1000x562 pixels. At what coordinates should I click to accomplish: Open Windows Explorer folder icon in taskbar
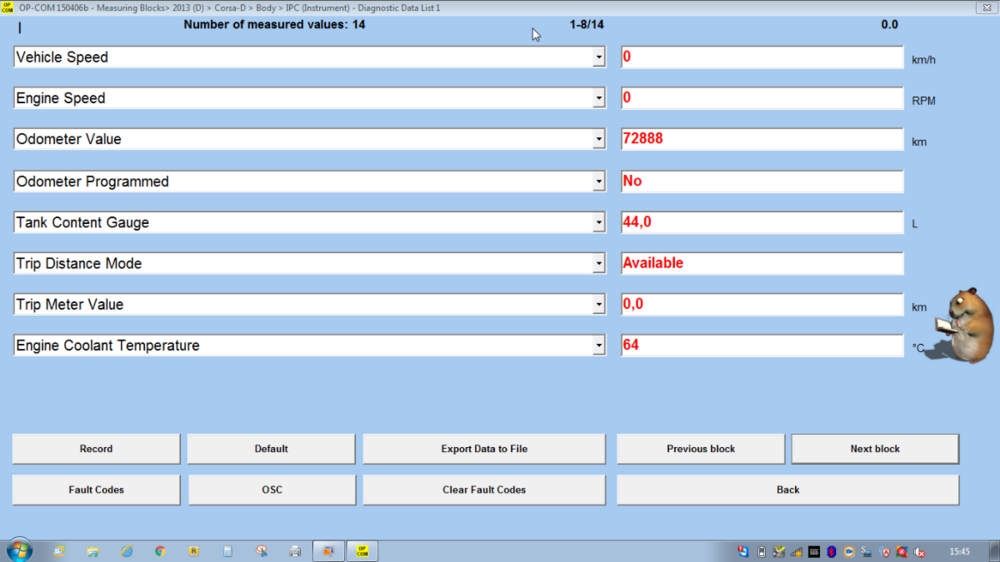92,551
